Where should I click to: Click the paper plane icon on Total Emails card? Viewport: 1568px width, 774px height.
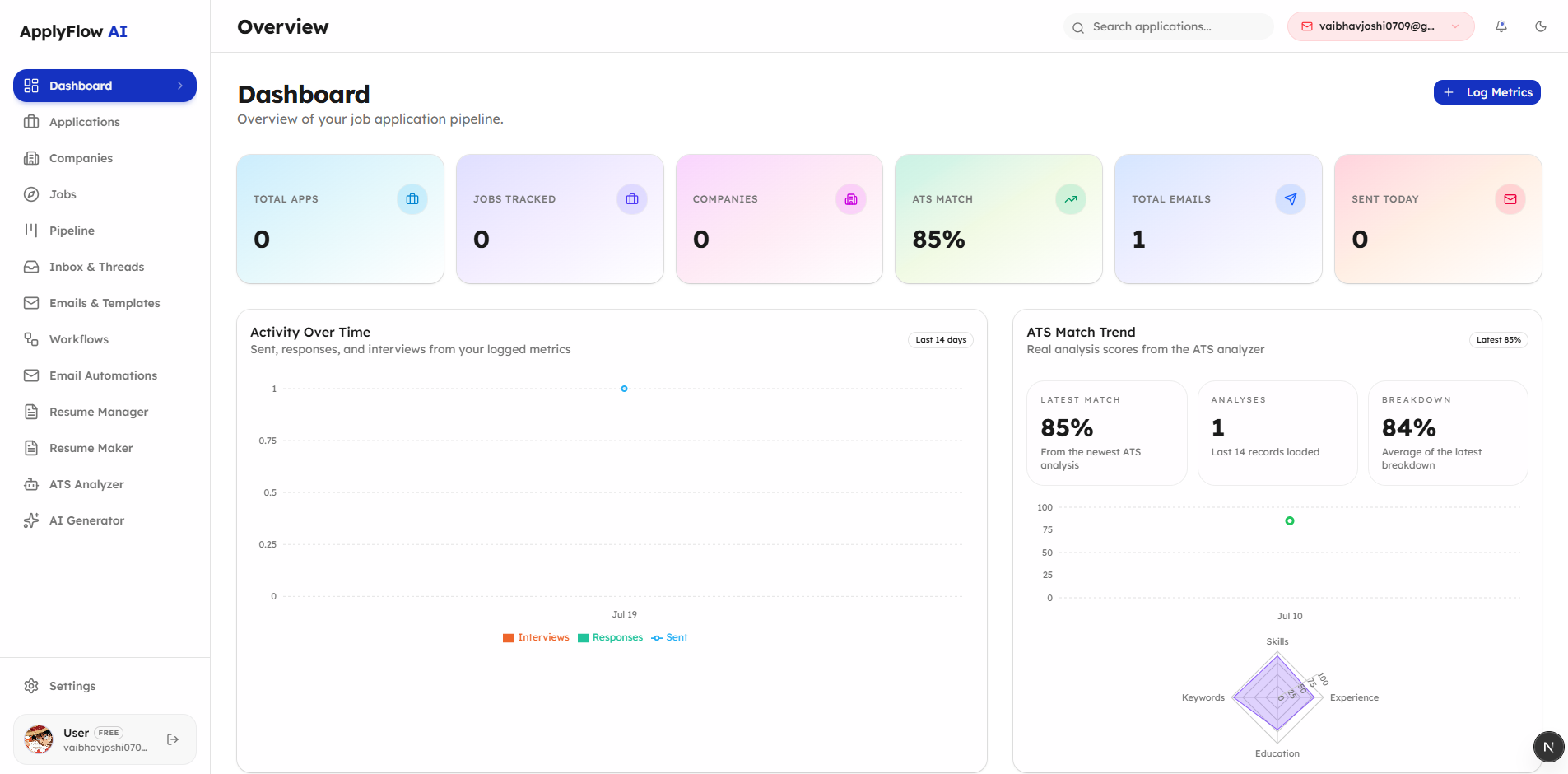coord(1291,199)
